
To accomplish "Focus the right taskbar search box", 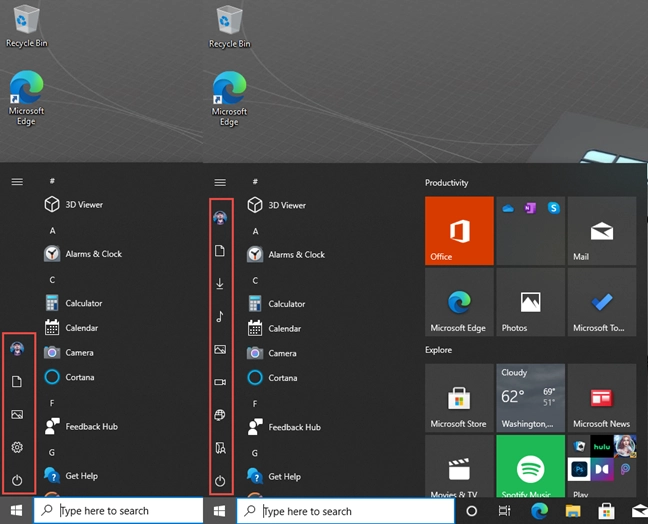I will click(x=345, y=511).
